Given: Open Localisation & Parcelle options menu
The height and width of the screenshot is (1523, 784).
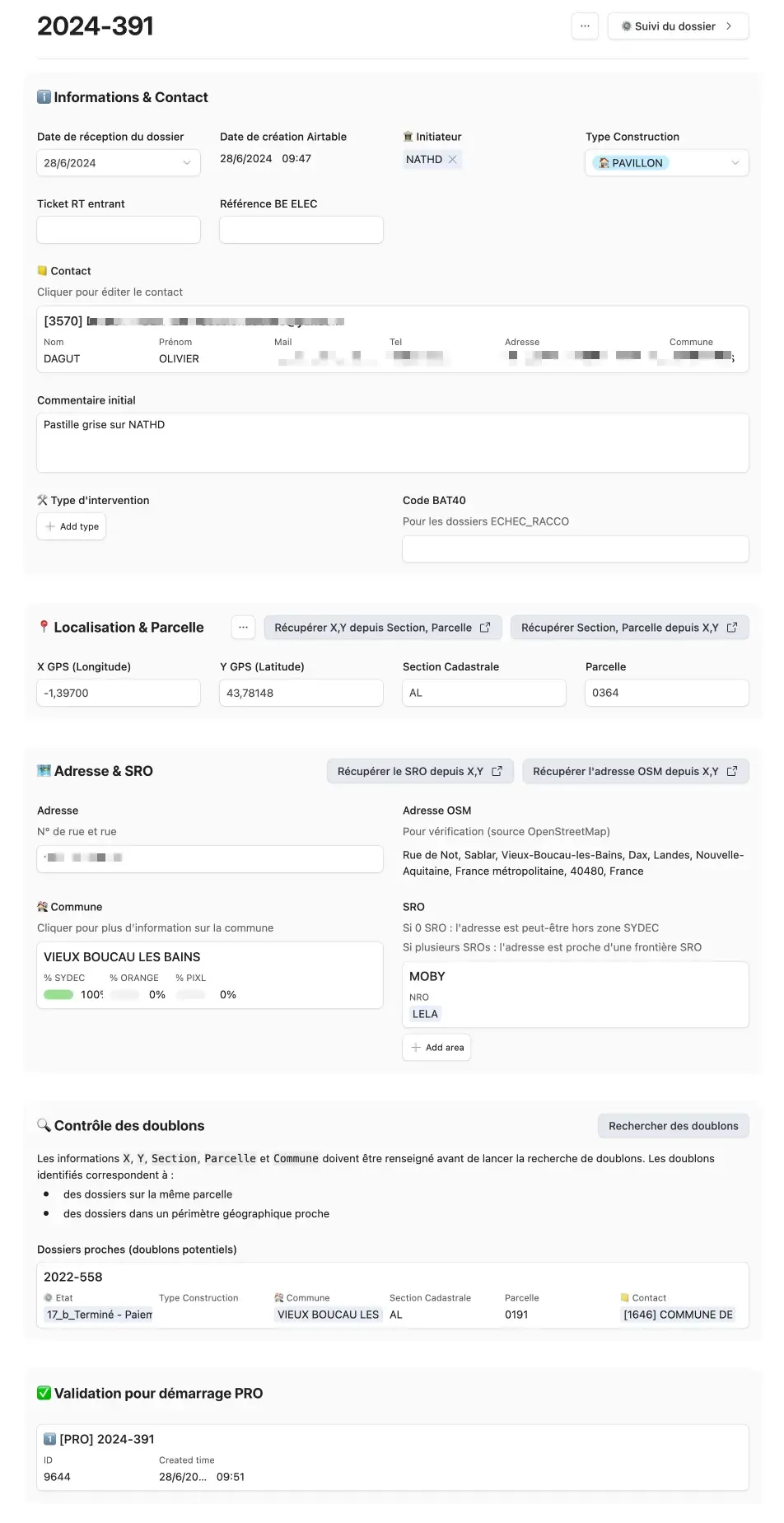Looking at the screenshot, I should click(x=243, y=628).
